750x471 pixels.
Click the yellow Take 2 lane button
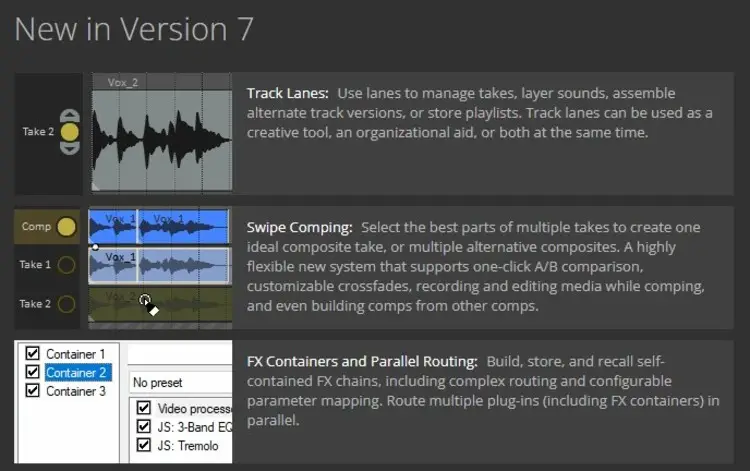(69, 132)
